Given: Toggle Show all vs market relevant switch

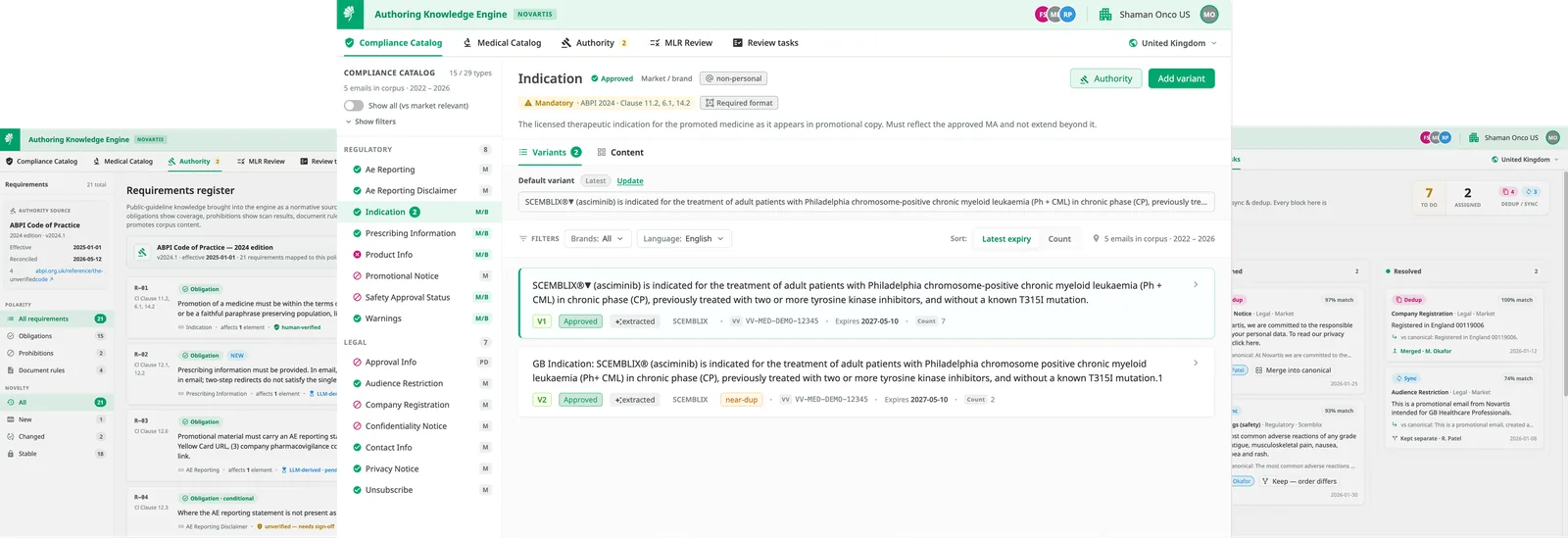Looking at the screenshot, I should click(x=354, y=105).
